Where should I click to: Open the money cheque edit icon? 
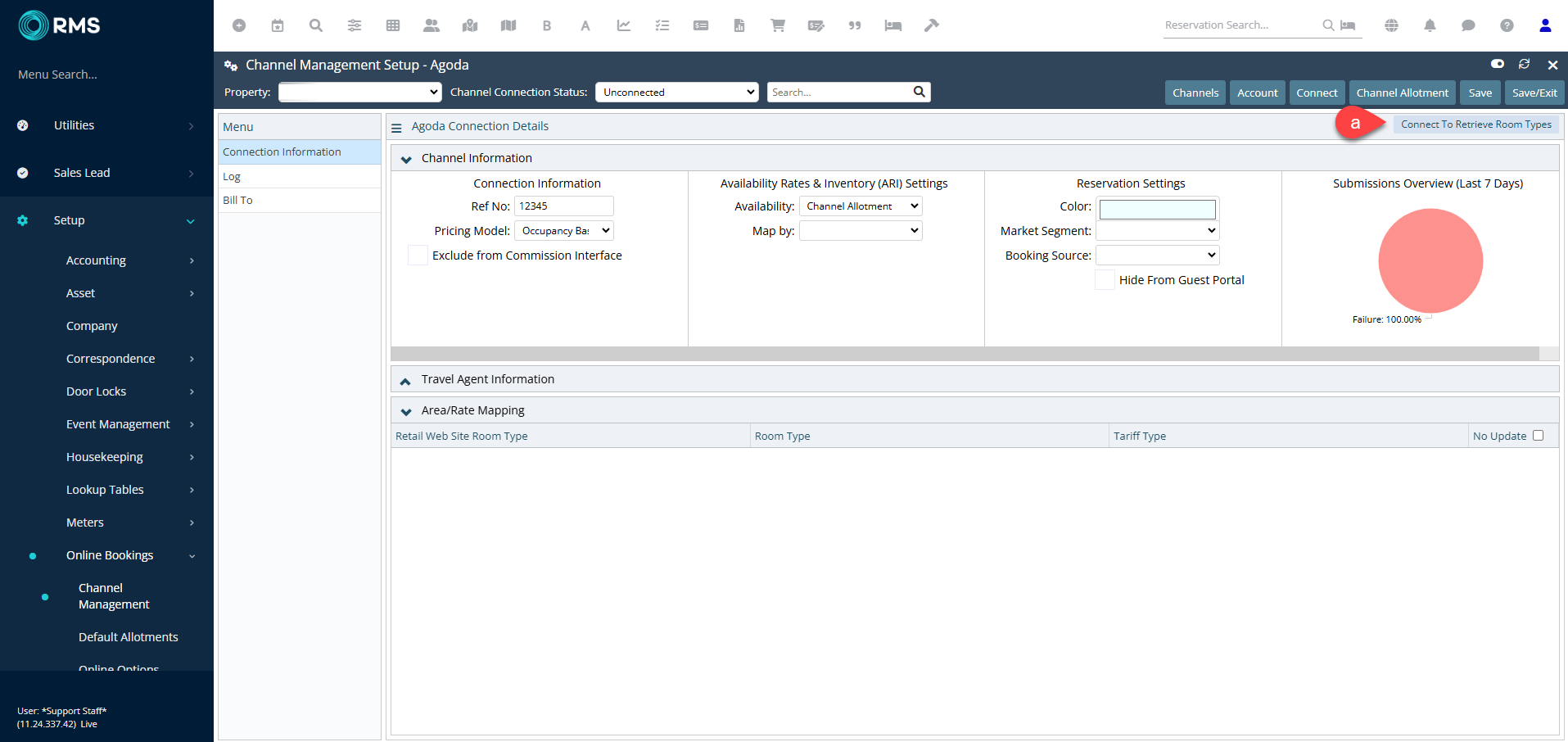pos(816,25)
